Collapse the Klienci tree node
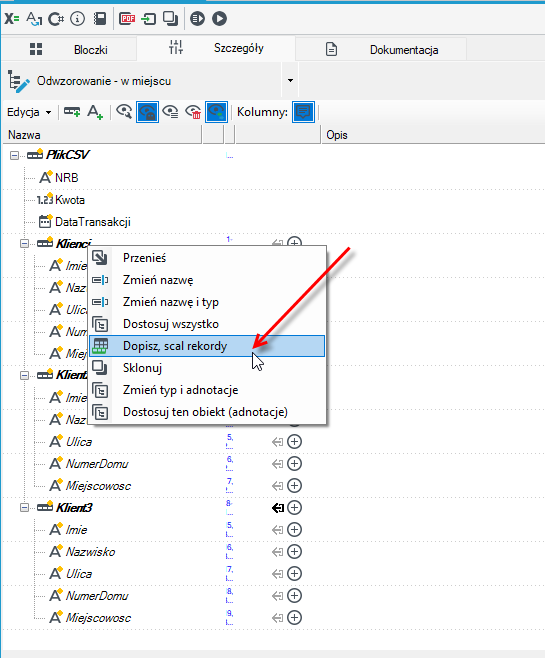This screenshot has width=545, height=658. pyautogui.click(x=24, y=243)
